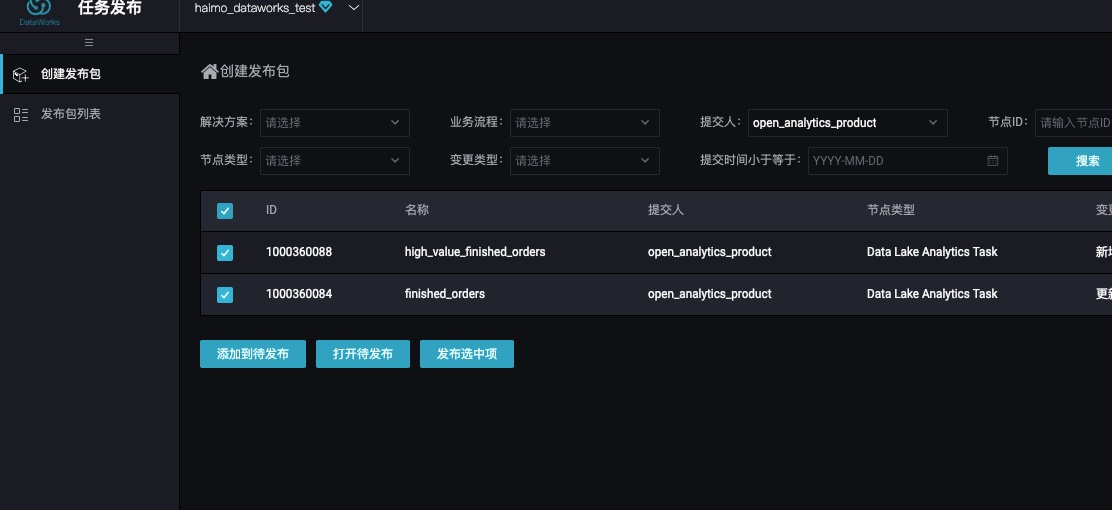
Task: Click the 提交时间小于等于 date input
Action: point(907,161)
